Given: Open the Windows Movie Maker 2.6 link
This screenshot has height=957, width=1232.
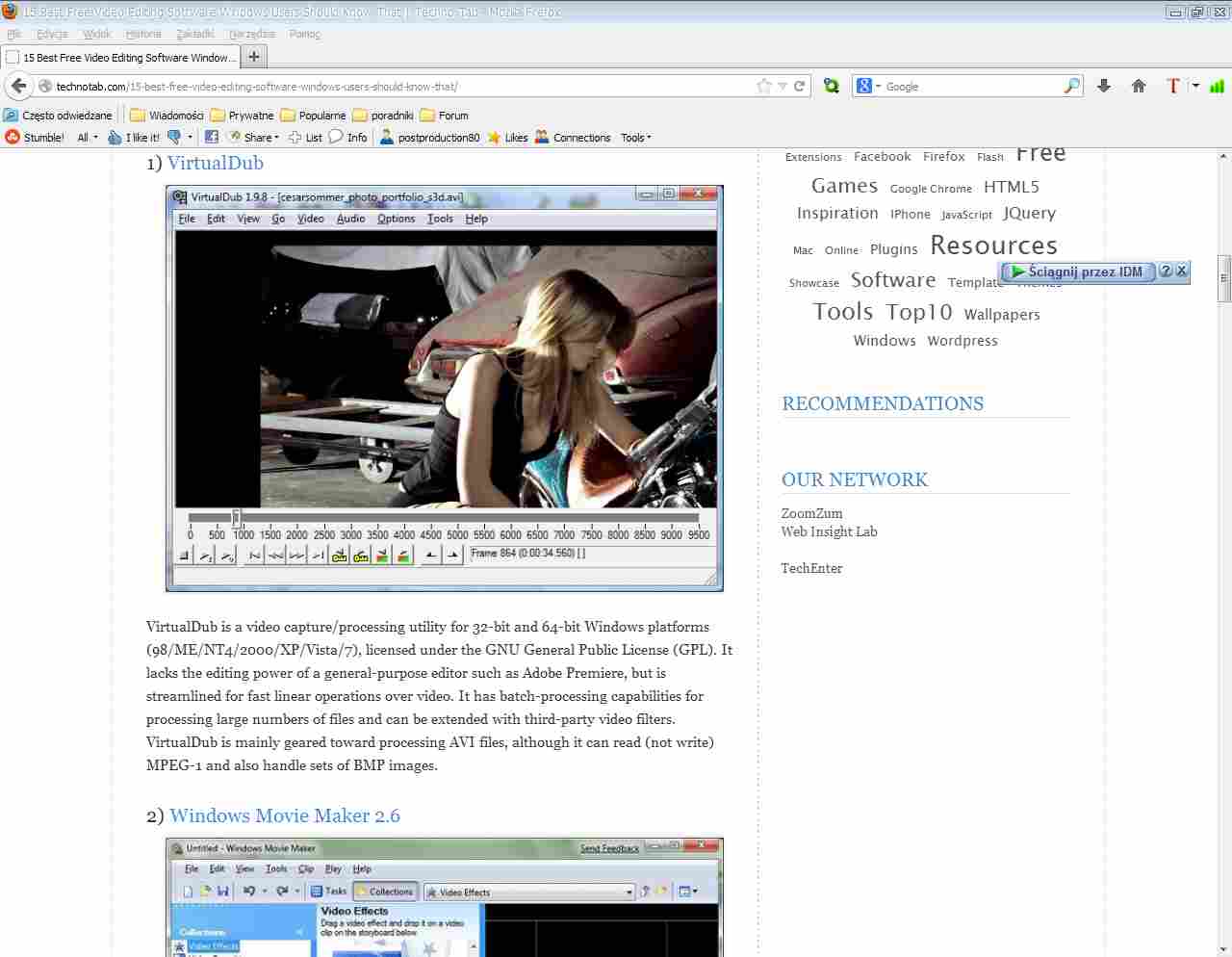Looking at the screenshot, I should [x=285, y=815].
